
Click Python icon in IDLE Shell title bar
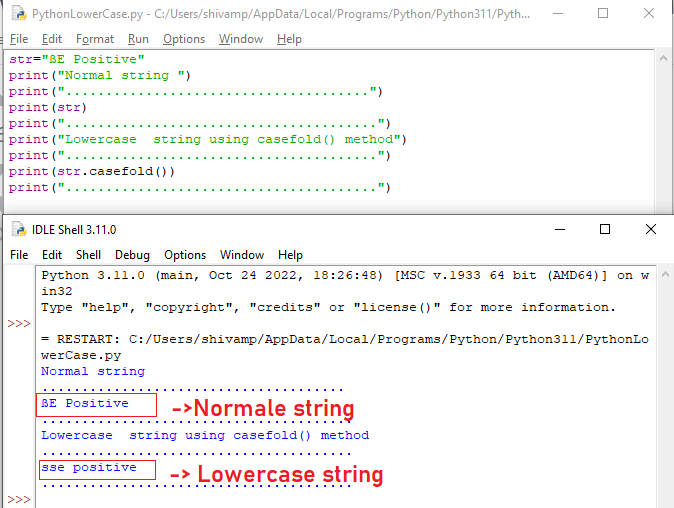(19, 229)
